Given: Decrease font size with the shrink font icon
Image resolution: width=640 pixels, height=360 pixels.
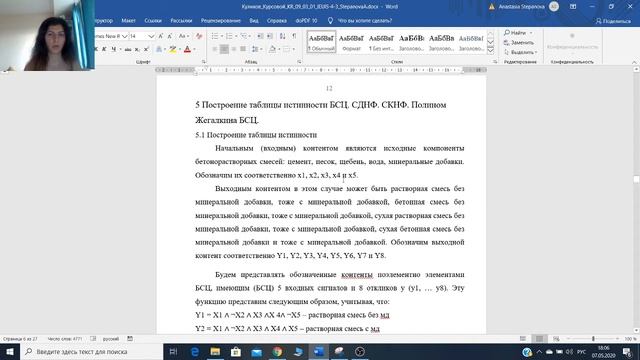Looking at the screenshot, I should 170,36.
